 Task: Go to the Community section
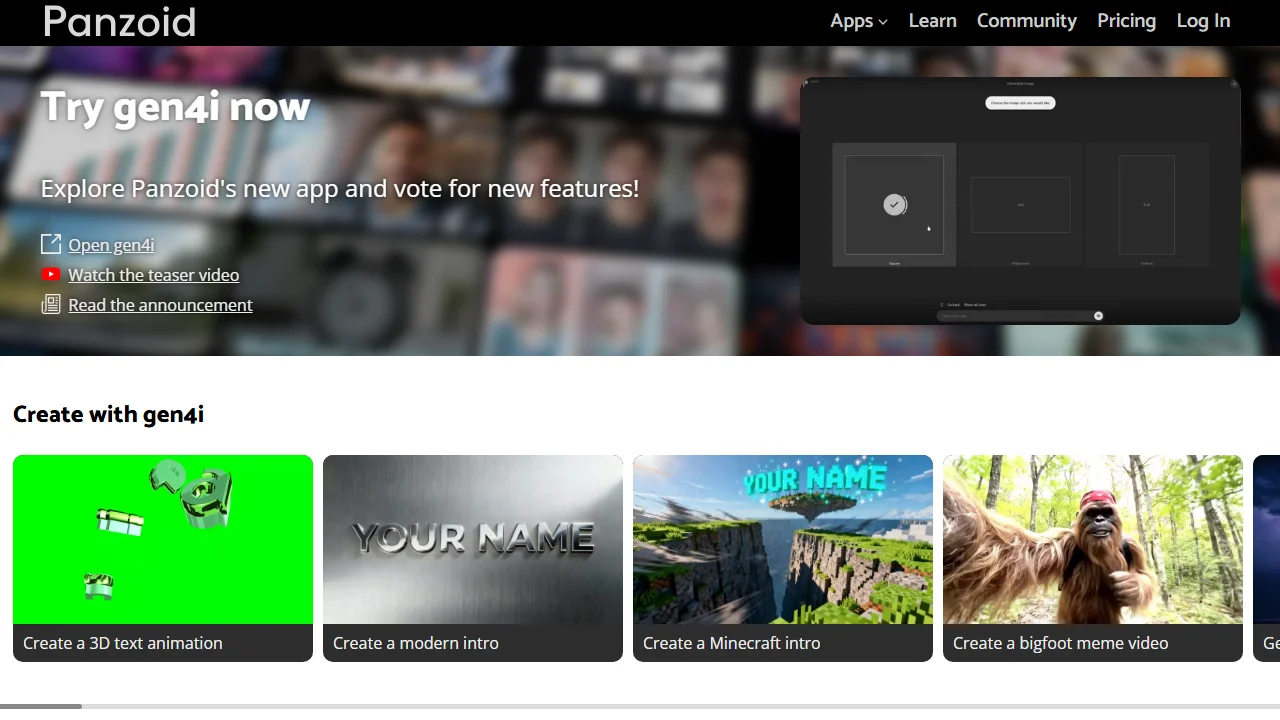tap(1026, 21)
